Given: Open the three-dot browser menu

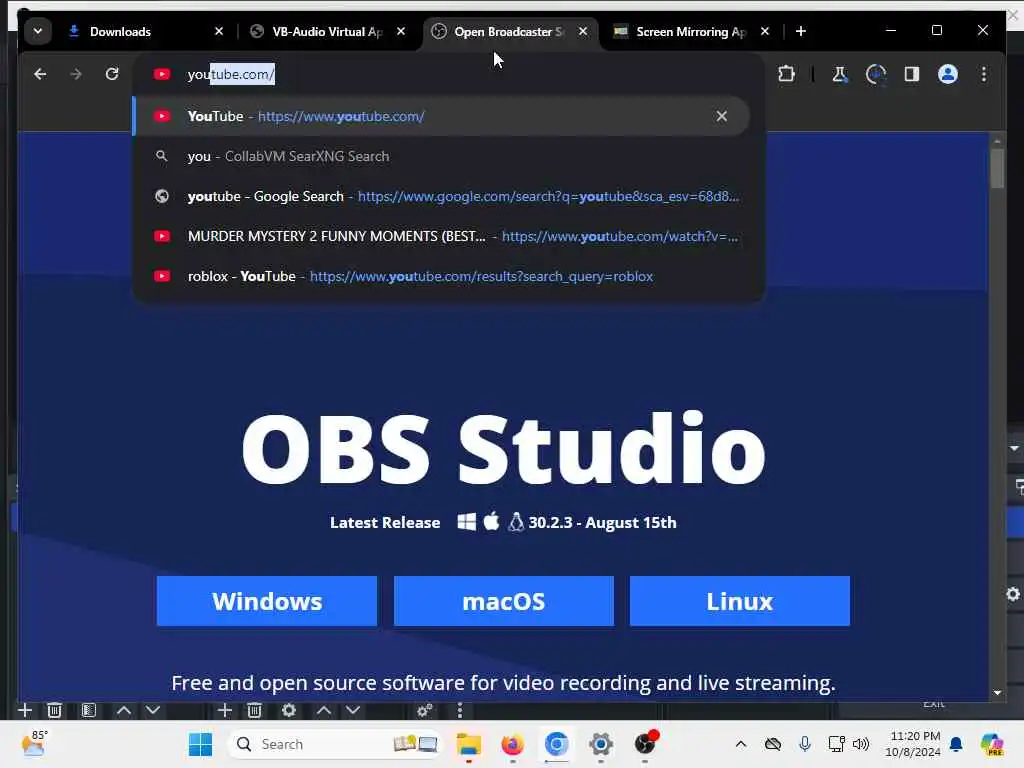Looking at the screenshot, I should coord(984,74).
